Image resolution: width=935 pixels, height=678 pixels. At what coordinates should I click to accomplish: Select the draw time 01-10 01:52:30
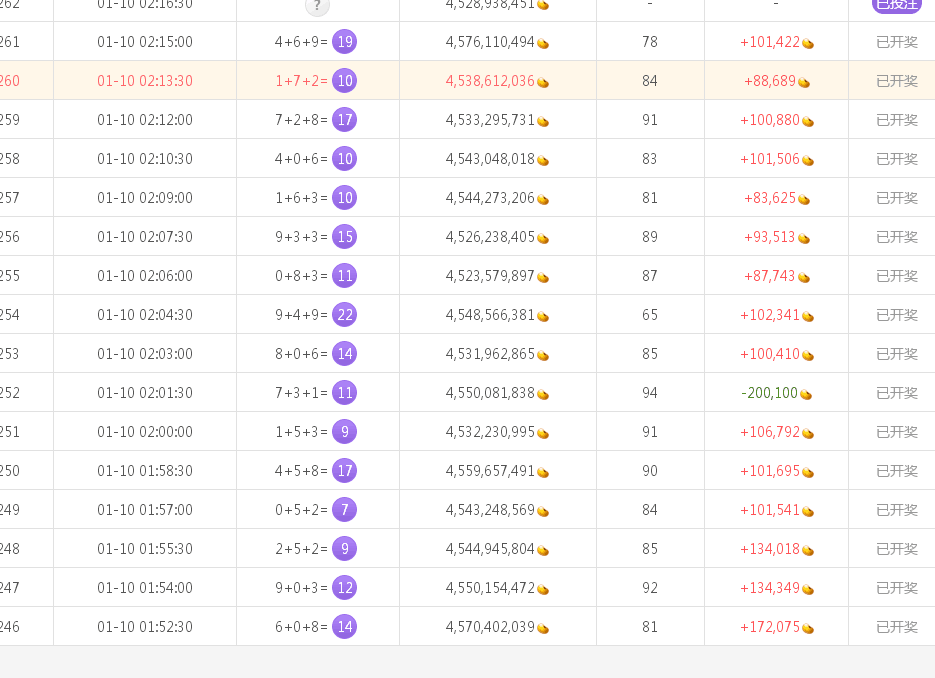[145, 627]
